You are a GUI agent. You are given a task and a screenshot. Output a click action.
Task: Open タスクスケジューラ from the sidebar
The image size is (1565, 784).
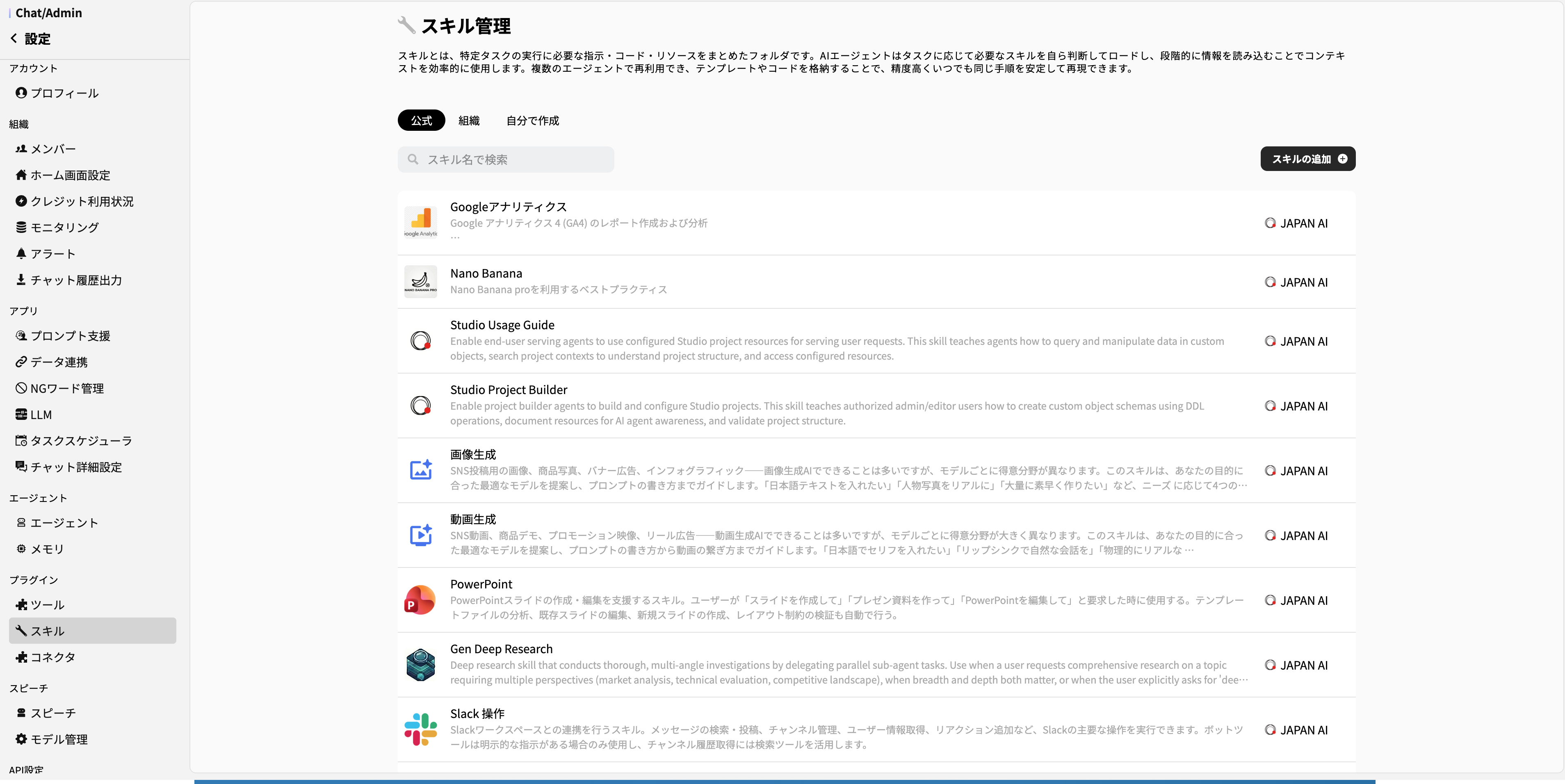point(81,440)
